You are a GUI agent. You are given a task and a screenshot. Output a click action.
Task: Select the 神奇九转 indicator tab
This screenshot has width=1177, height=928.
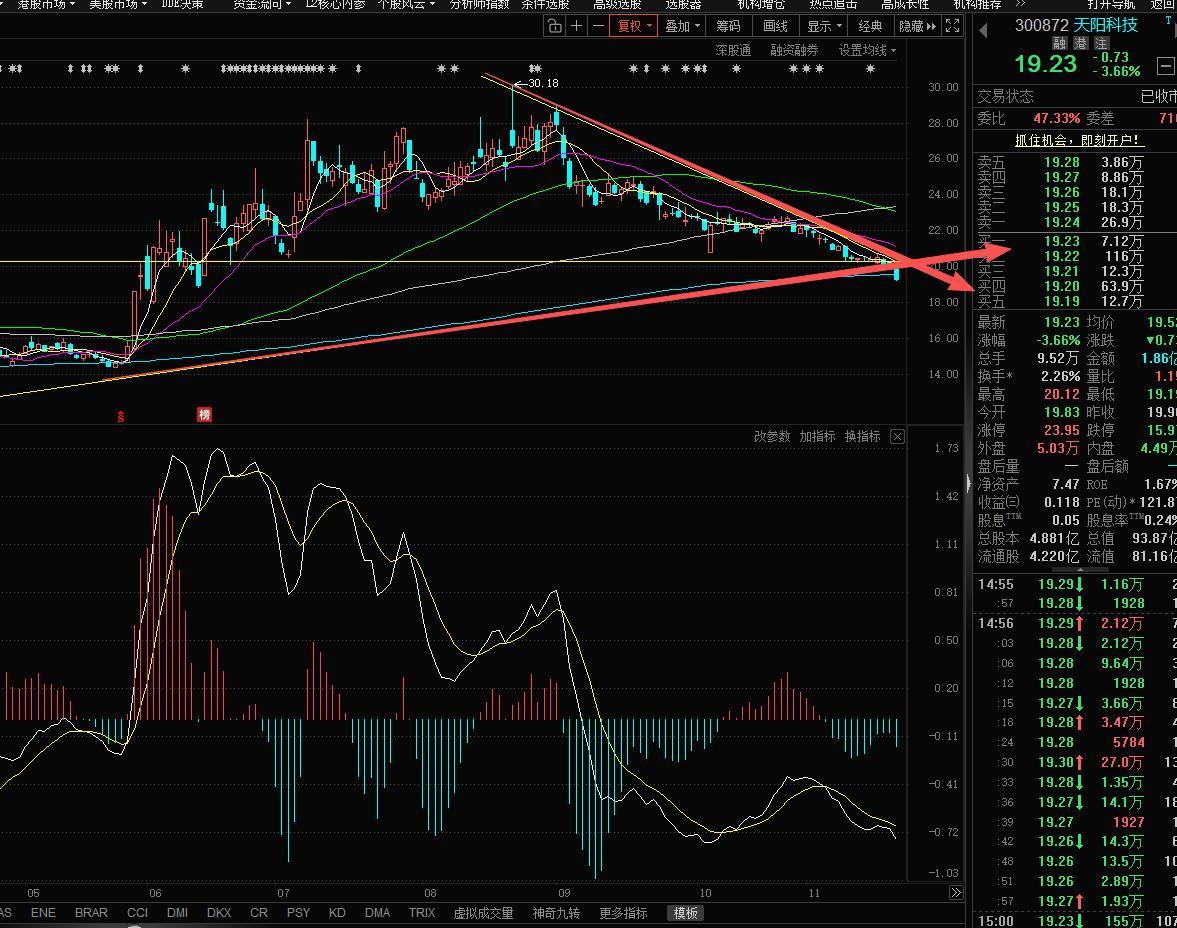click(x=556, y=913)
